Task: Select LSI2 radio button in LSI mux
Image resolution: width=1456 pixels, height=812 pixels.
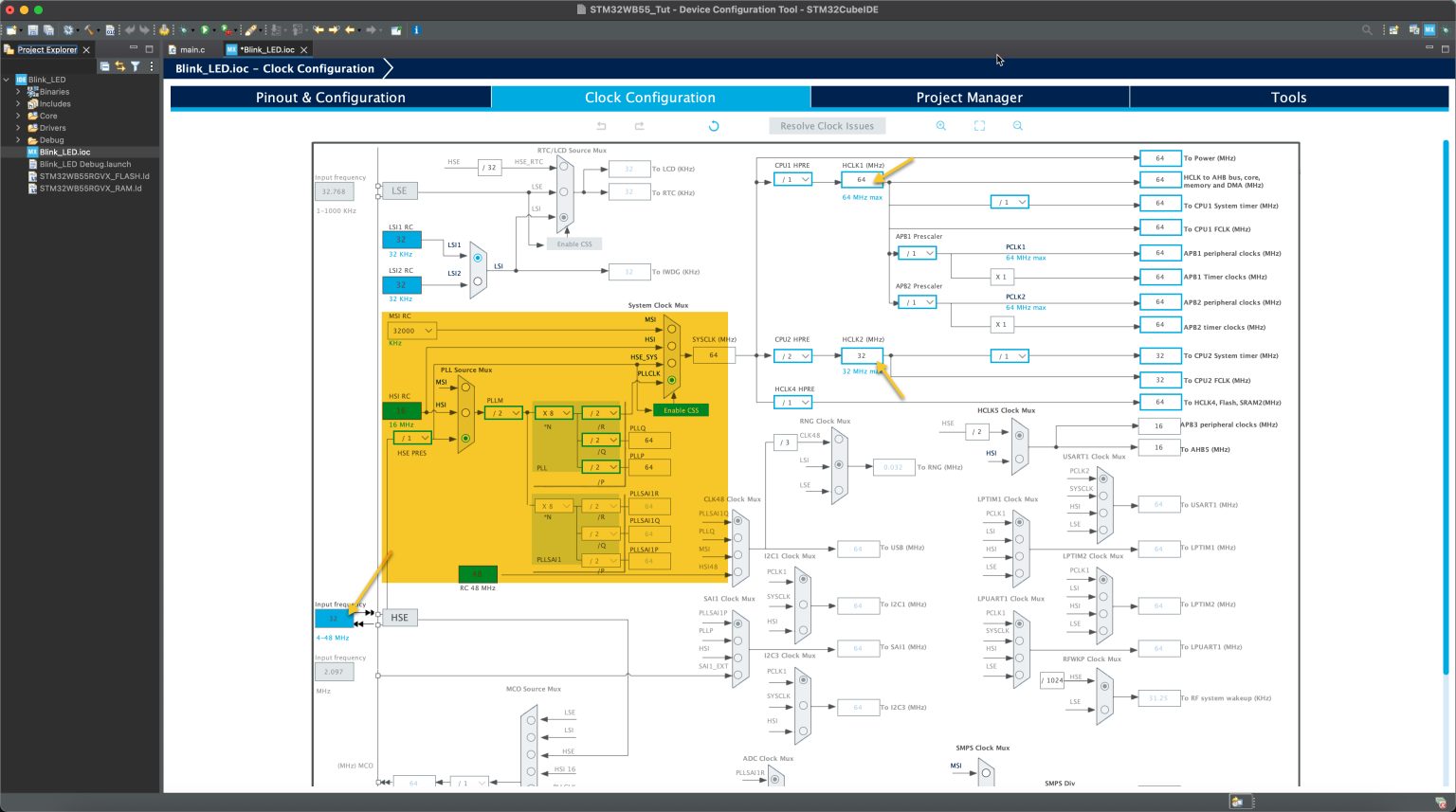Action: [x=477, y=281]
